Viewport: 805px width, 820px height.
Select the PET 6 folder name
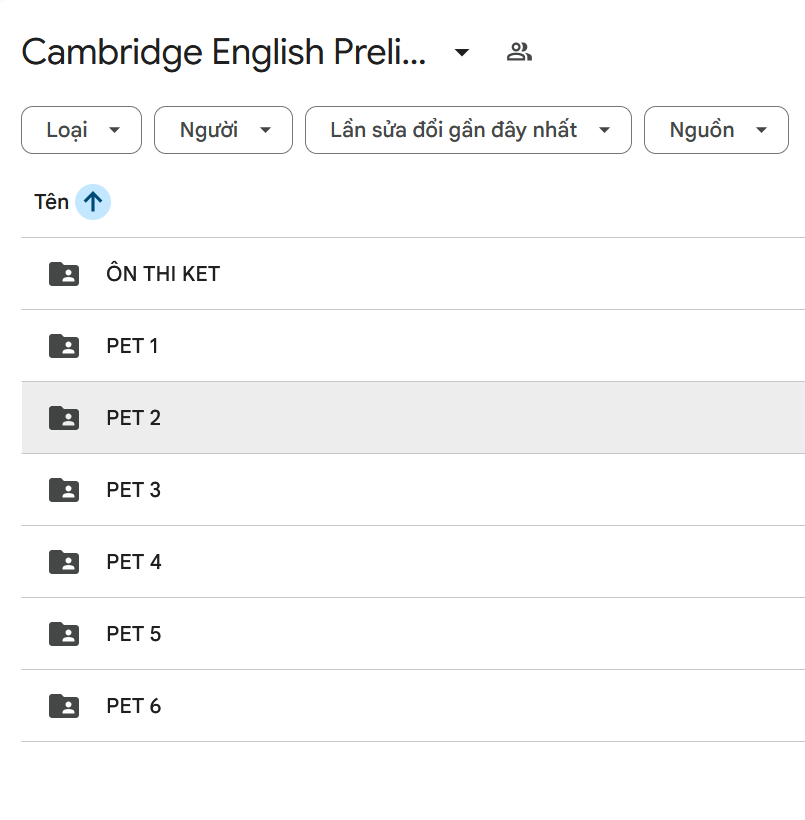click(133, 706)
